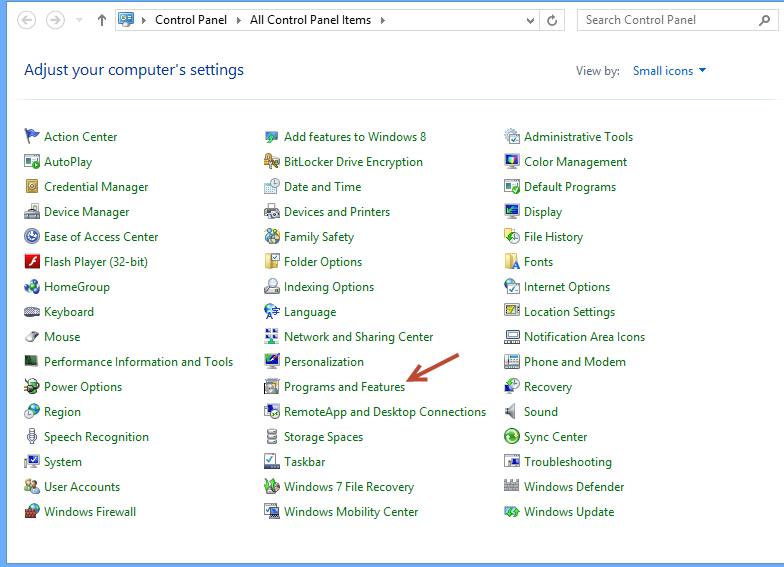Open the Programs and Features icon
The width and height of the screenshot is (784, 567).
[272, 386]
